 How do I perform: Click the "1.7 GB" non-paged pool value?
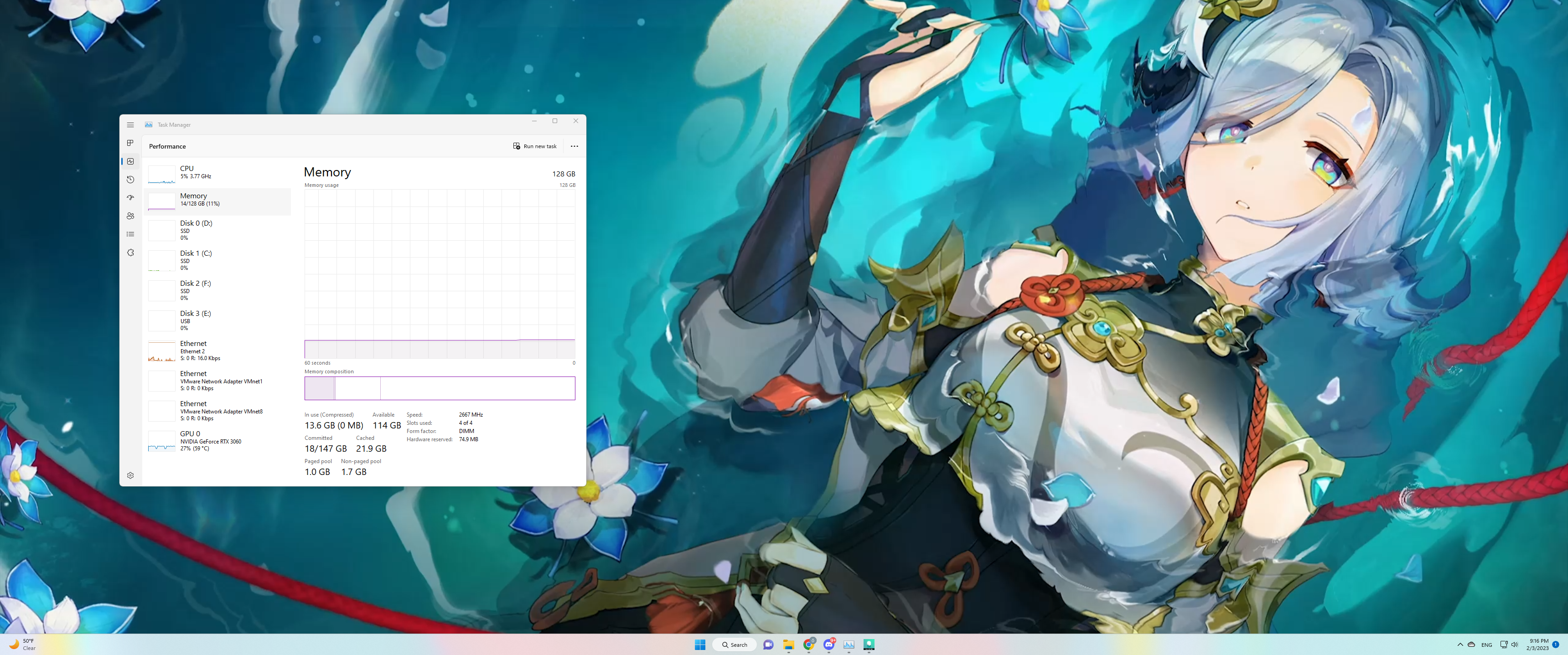[354, 472]
